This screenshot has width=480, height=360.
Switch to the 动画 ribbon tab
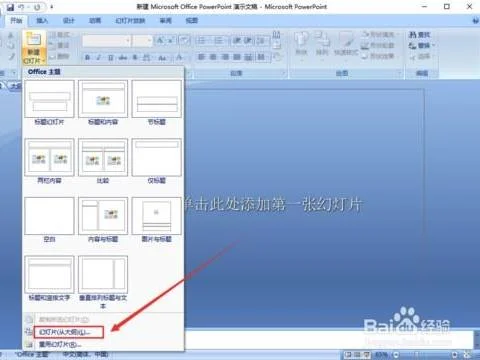[95, 21]
